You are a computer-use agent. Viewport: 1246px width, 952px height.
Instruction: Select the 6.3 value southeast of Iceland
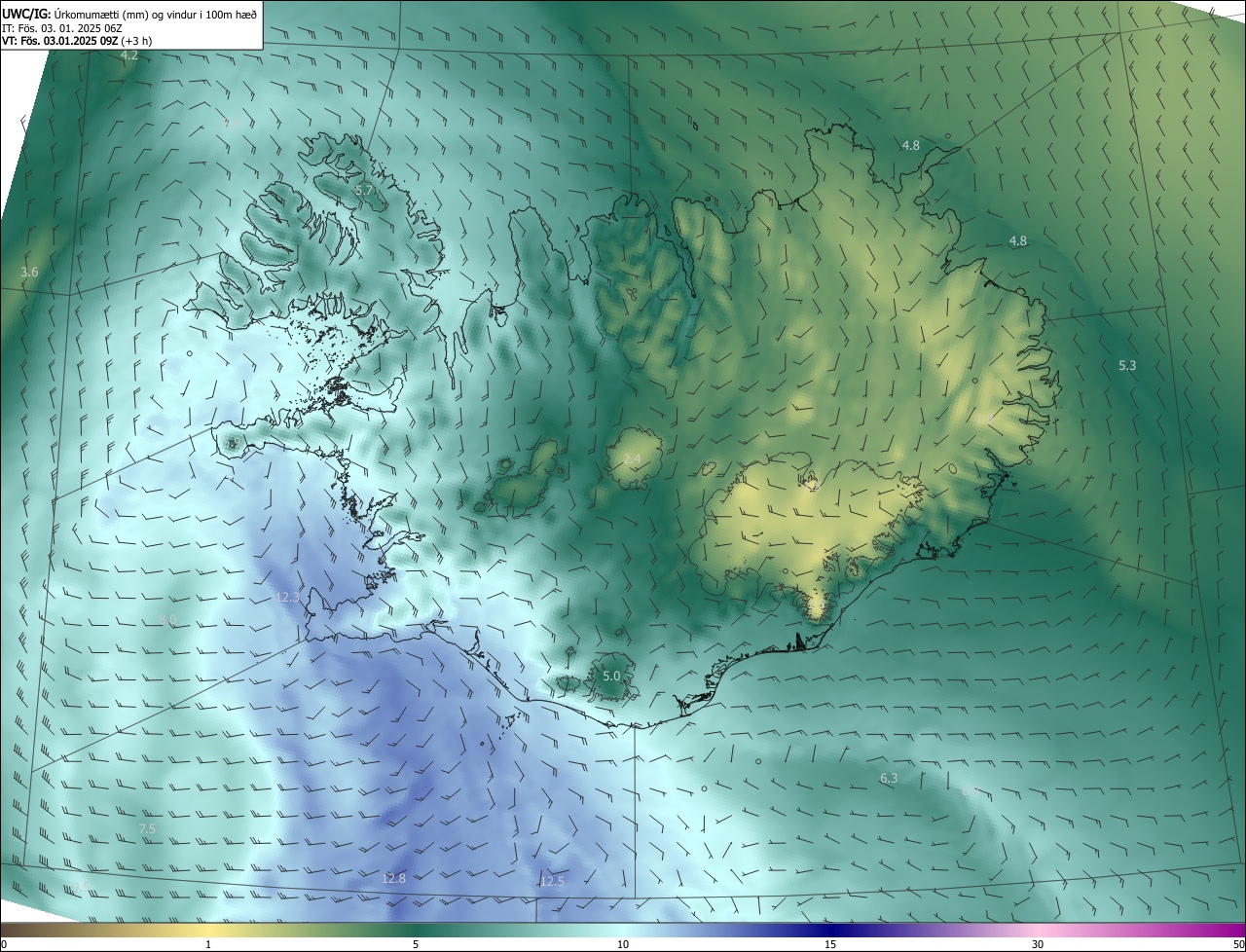[x=889, y=778]
